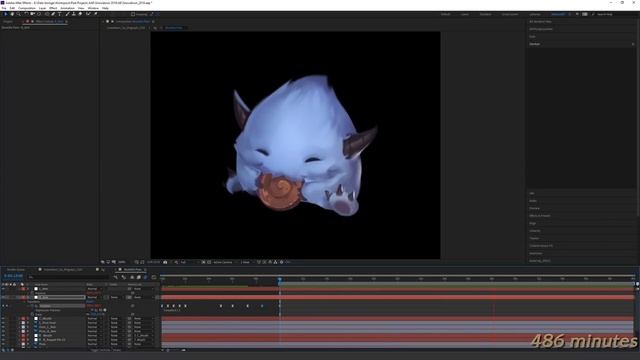The width and height of the screenshot is (640, 360).
Task: Select the Clone Stamp tool
Action: point(74,14)
